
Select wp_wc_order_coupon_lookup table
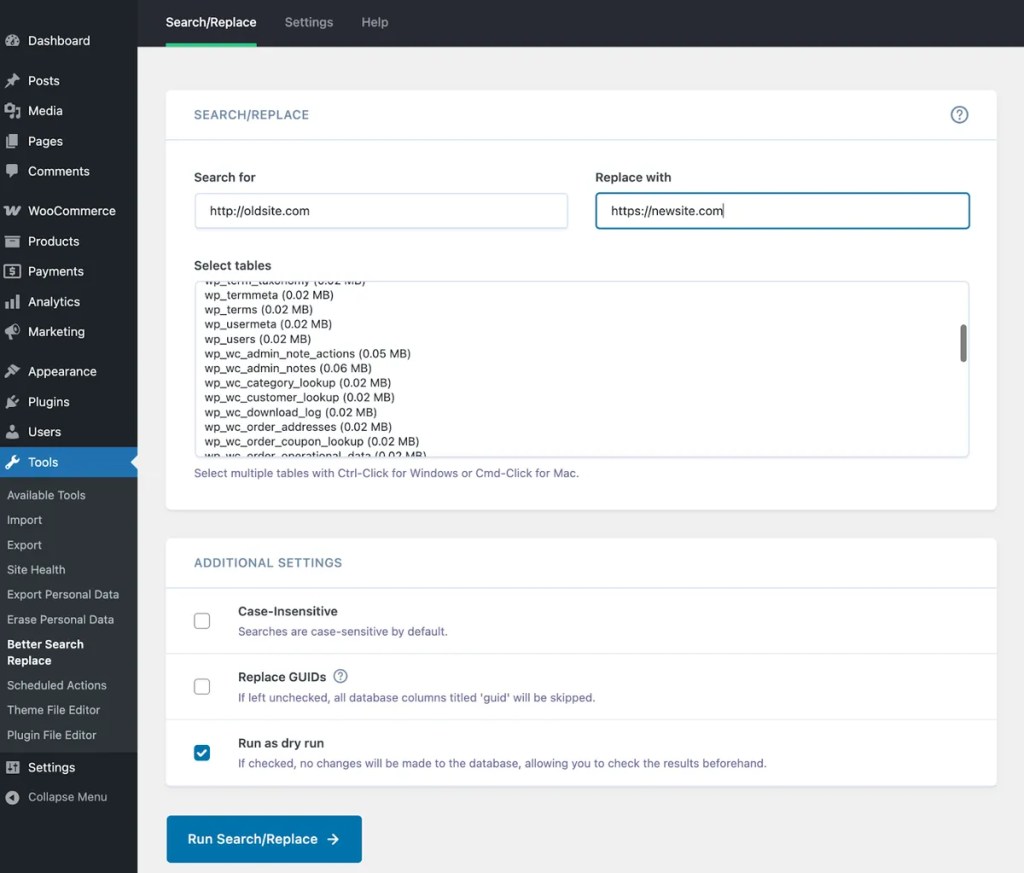coord(312,441)
